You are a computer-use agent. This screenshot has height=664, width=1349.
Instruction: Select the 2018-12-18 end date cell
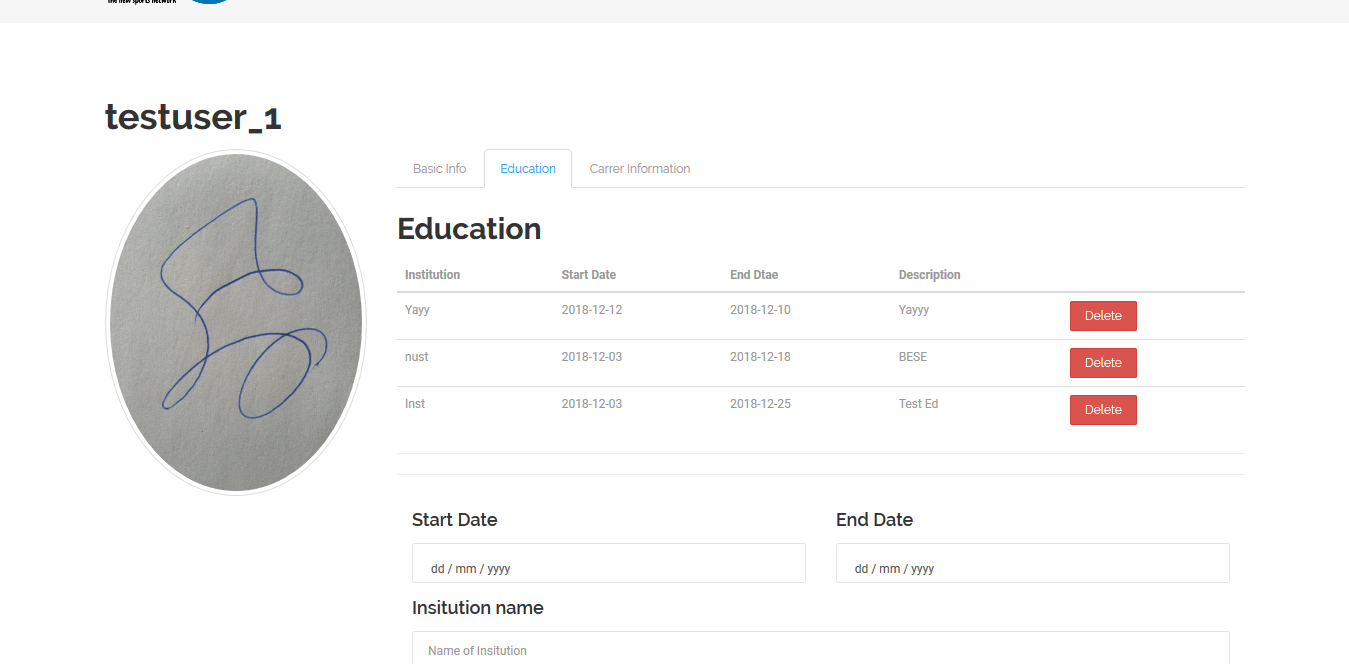coord(760,357)
